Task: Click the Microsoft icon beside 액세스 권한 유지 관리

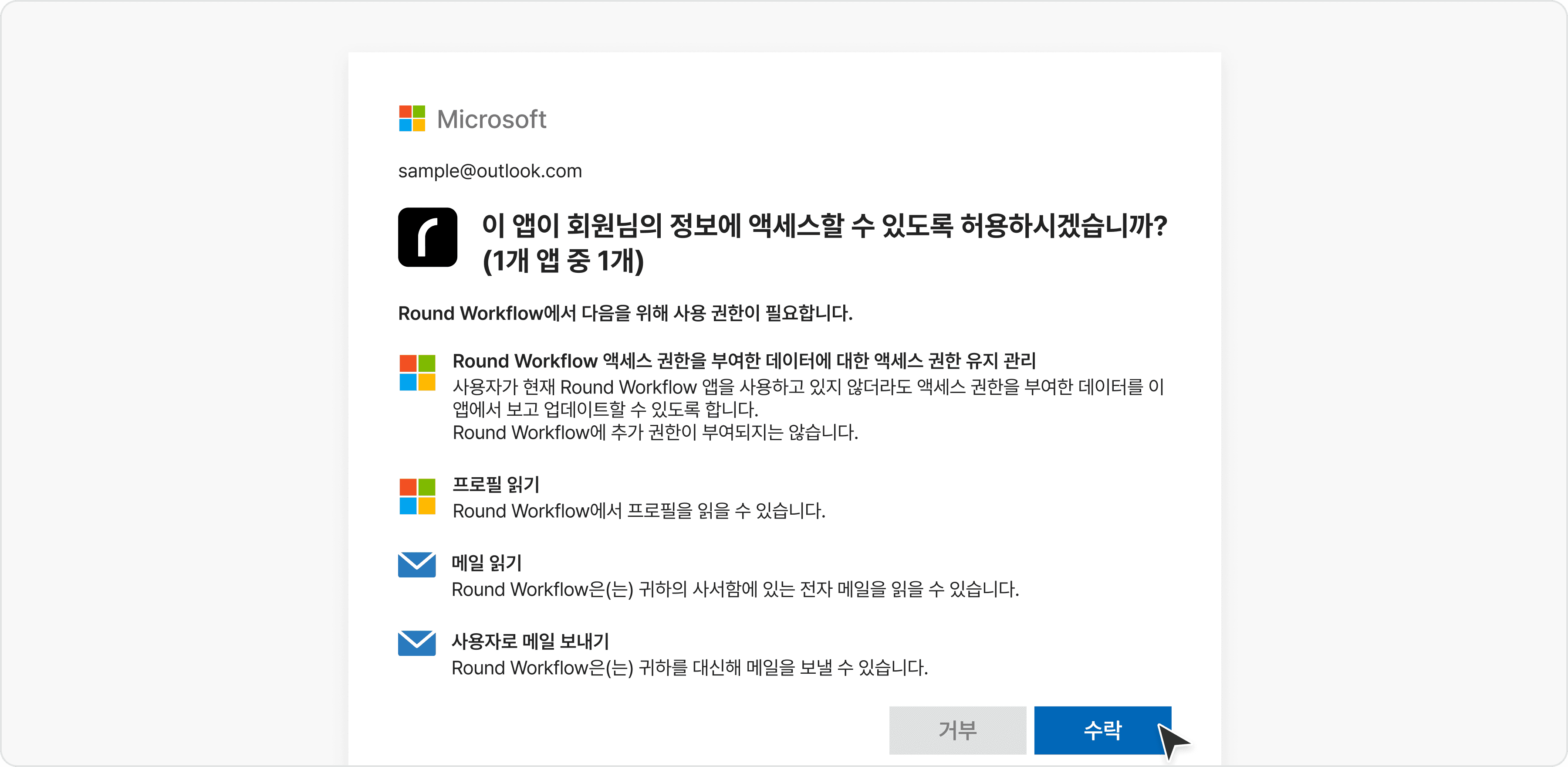Action: (418, 373)
